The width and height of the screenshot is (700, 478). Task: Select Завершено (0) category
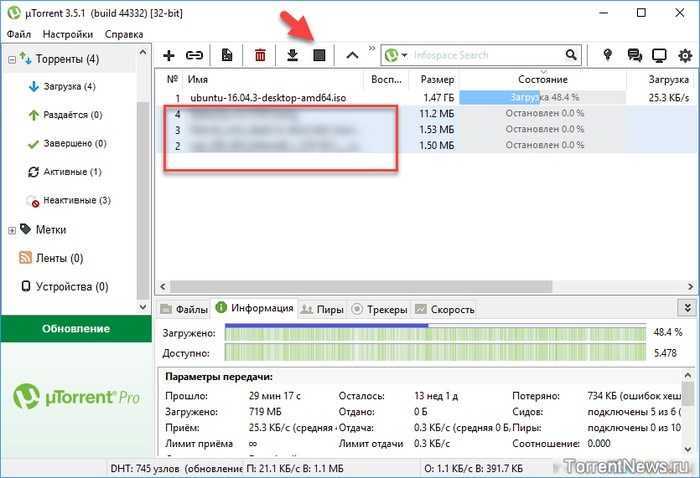[75, 144]
